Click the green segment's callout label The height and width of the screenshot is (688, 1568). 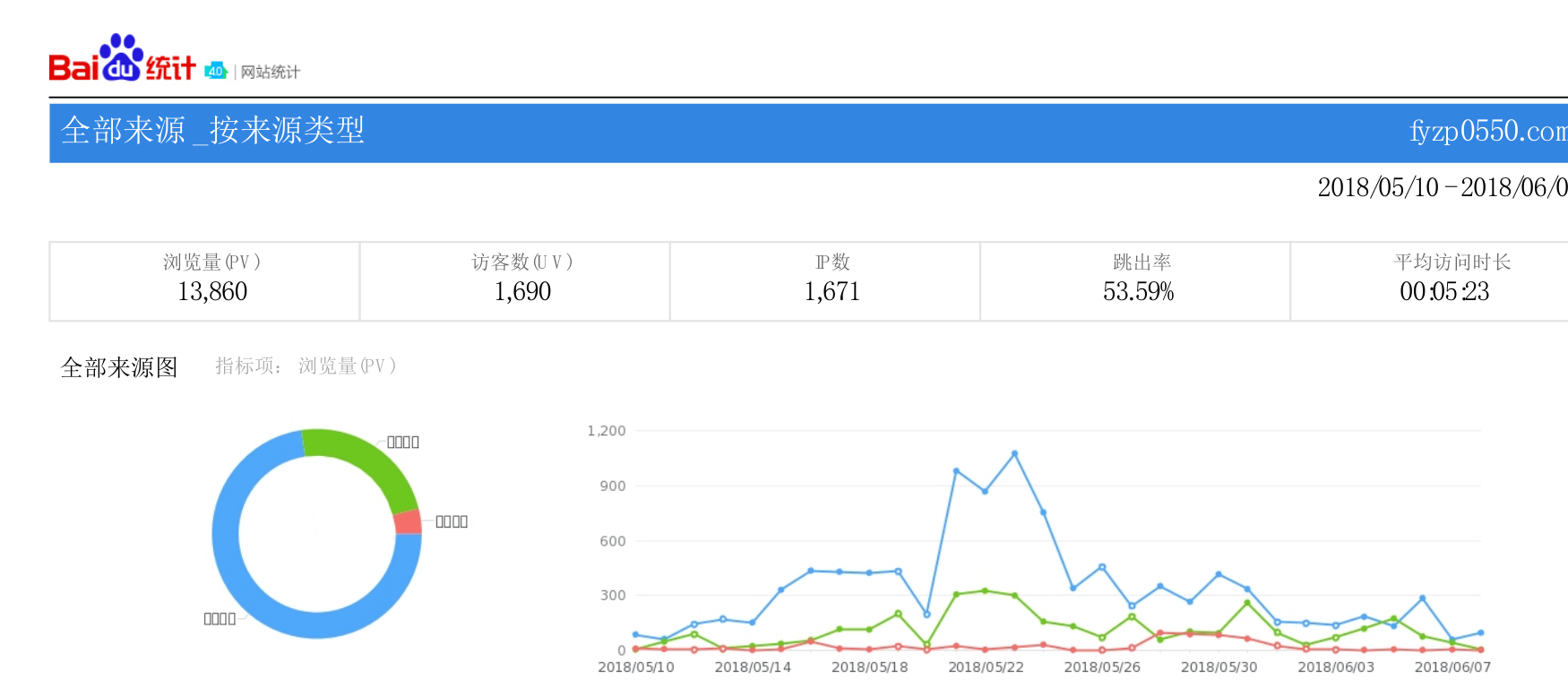403,442
